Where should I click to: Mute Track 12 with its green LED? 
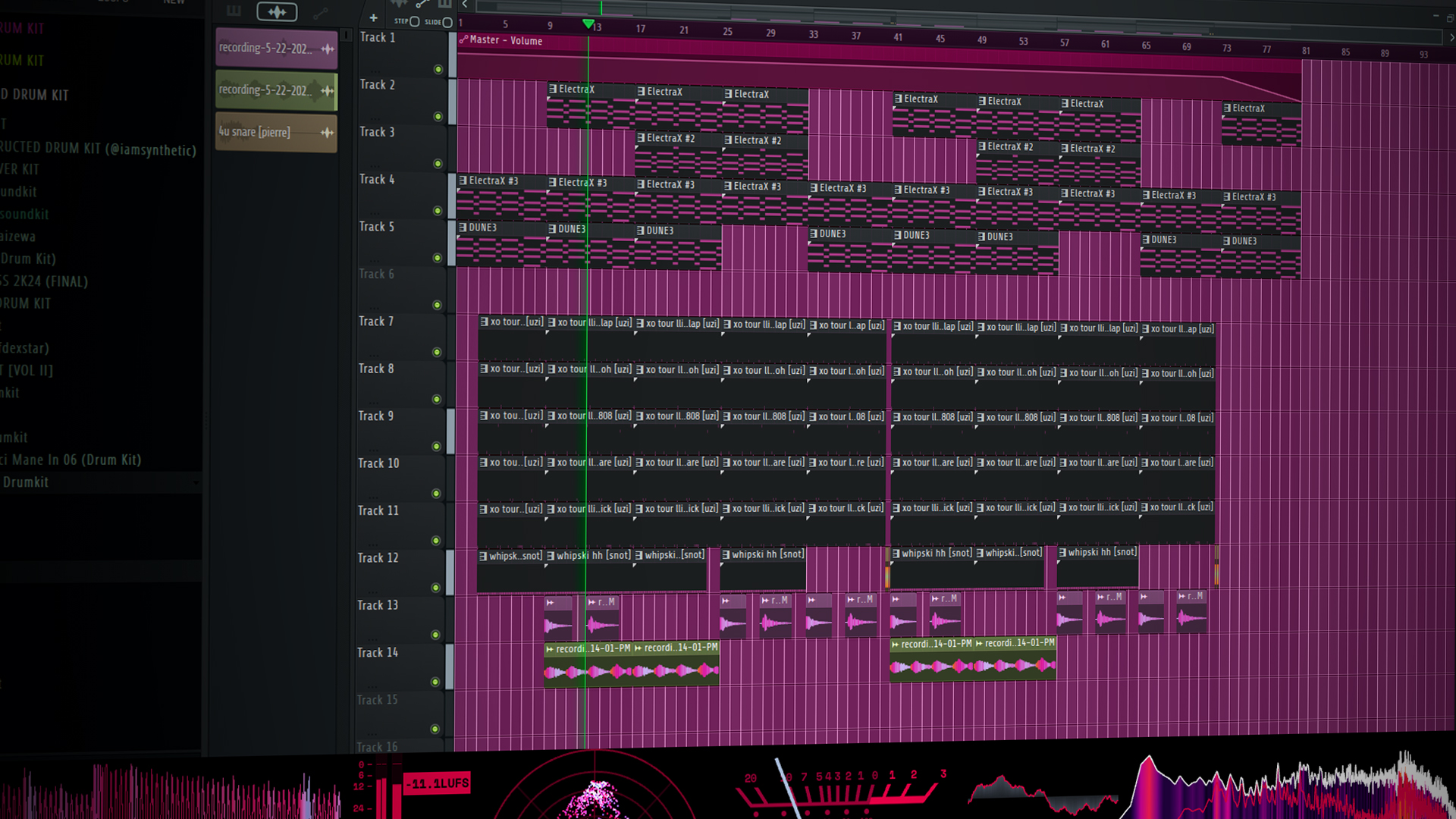coord(435,588)
